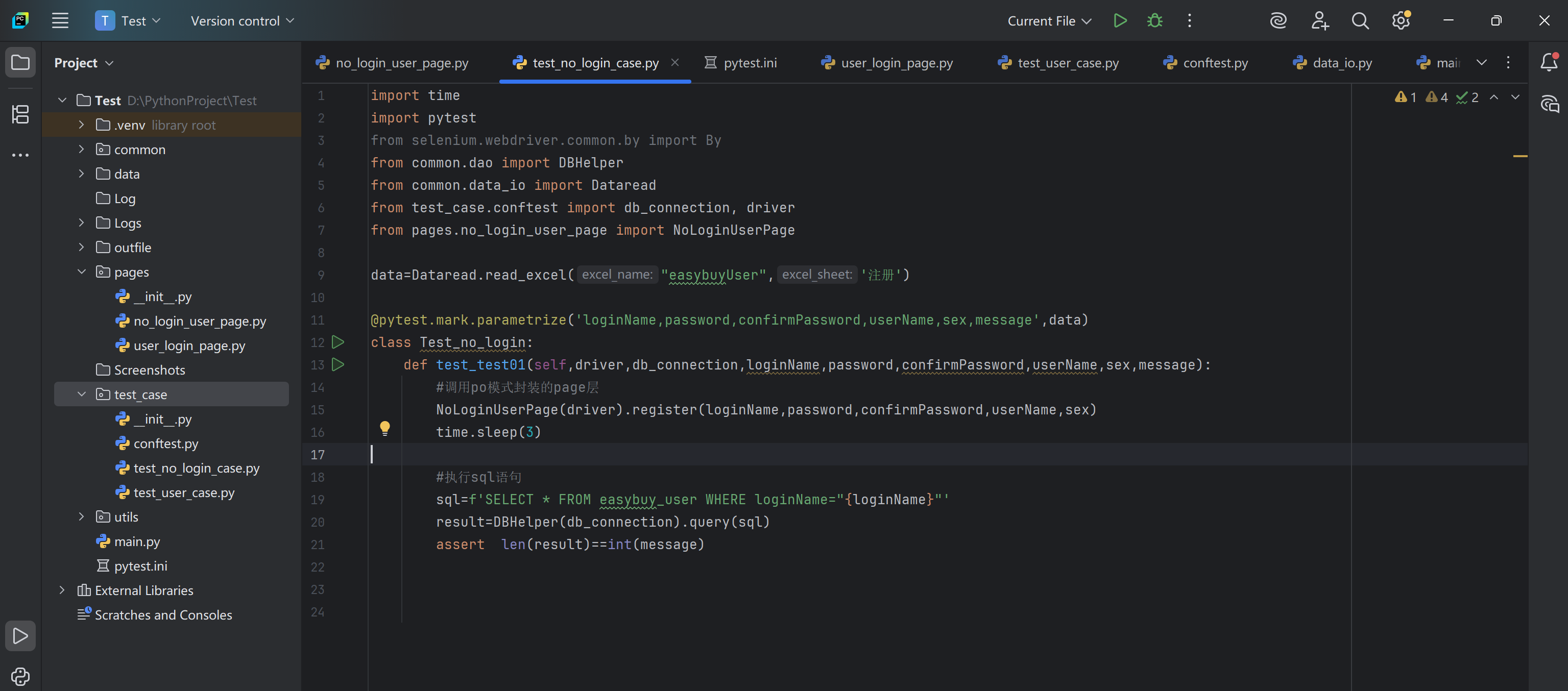Click the lightbulb intention icon on line 16

coord(384,428)
